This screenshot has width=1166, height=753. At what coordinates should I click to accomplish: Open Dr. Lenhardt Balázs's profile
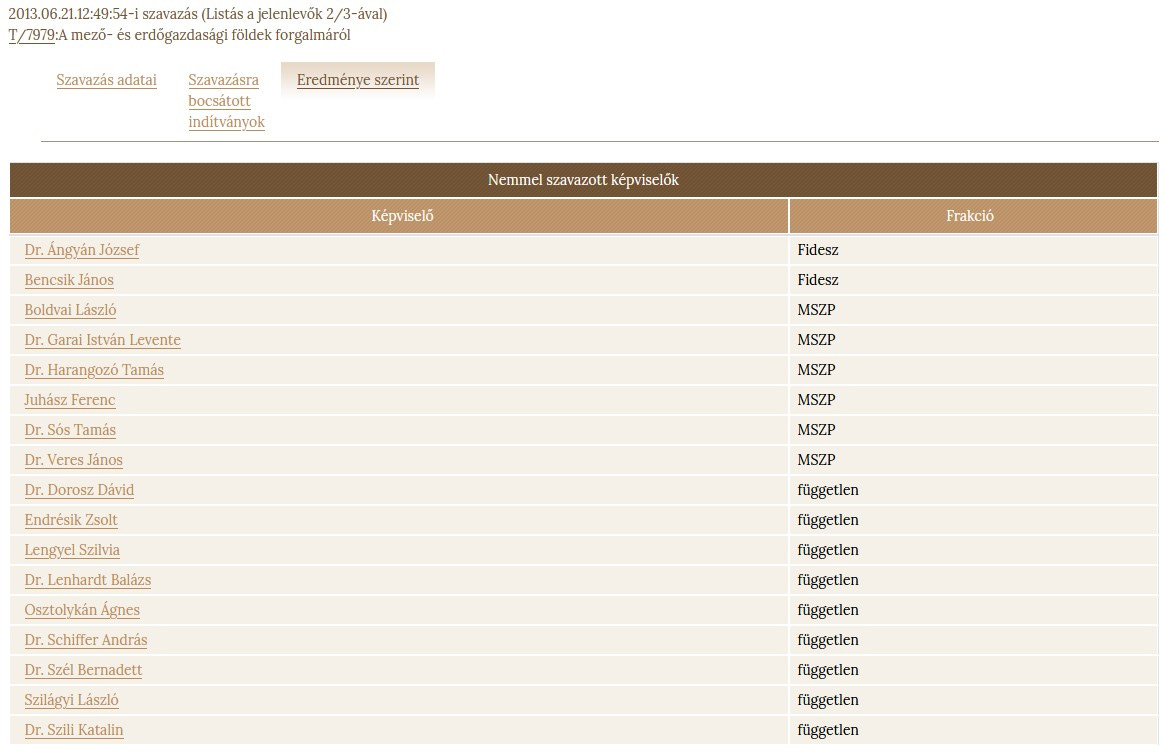point(88,580)
